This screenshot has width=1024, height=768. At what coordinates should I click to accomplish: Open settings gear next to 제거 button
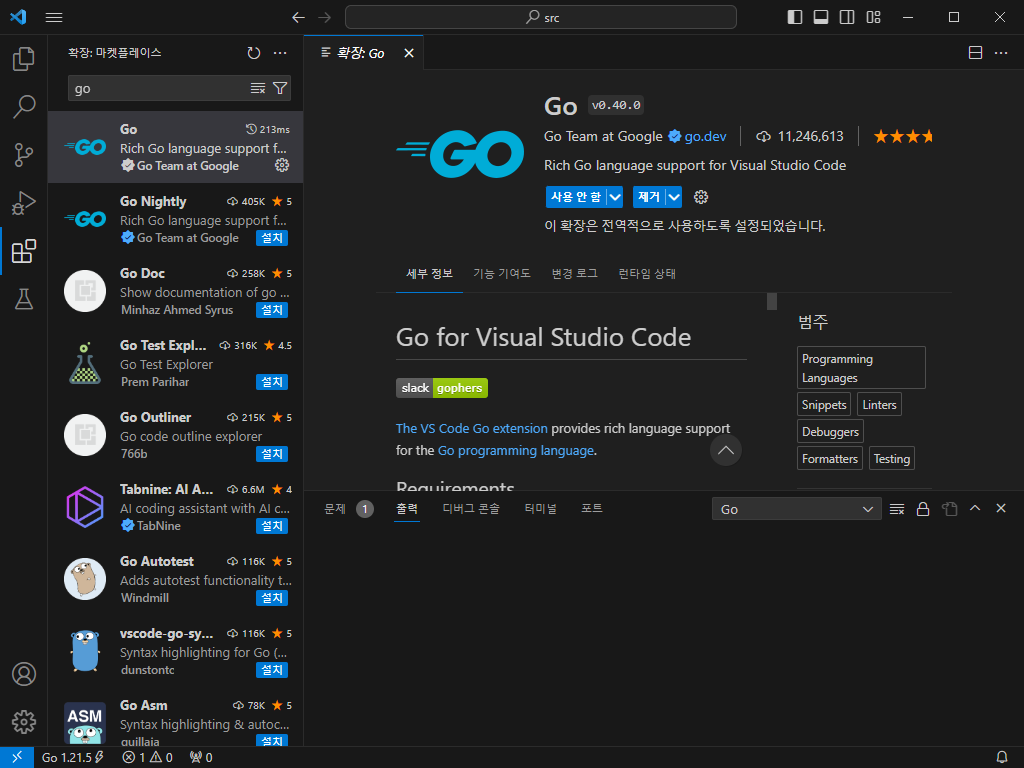[x=701, y=197]
